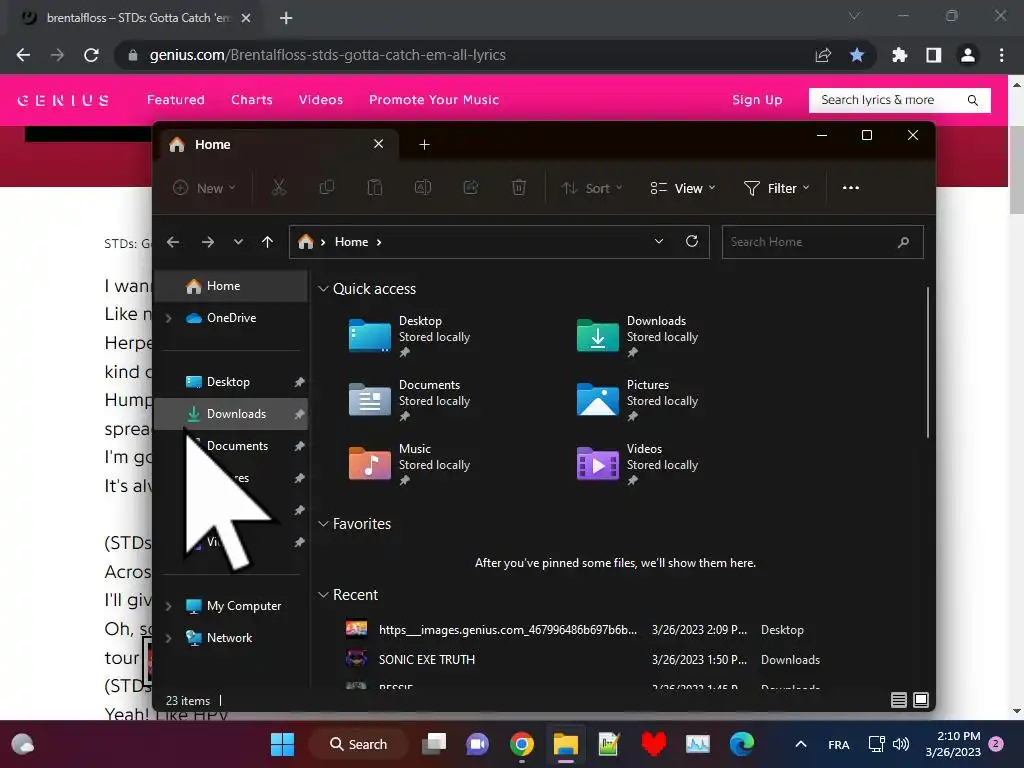
Task: Switch to large thumbnails view in Explorer status bar
Action: pos(921,700)
